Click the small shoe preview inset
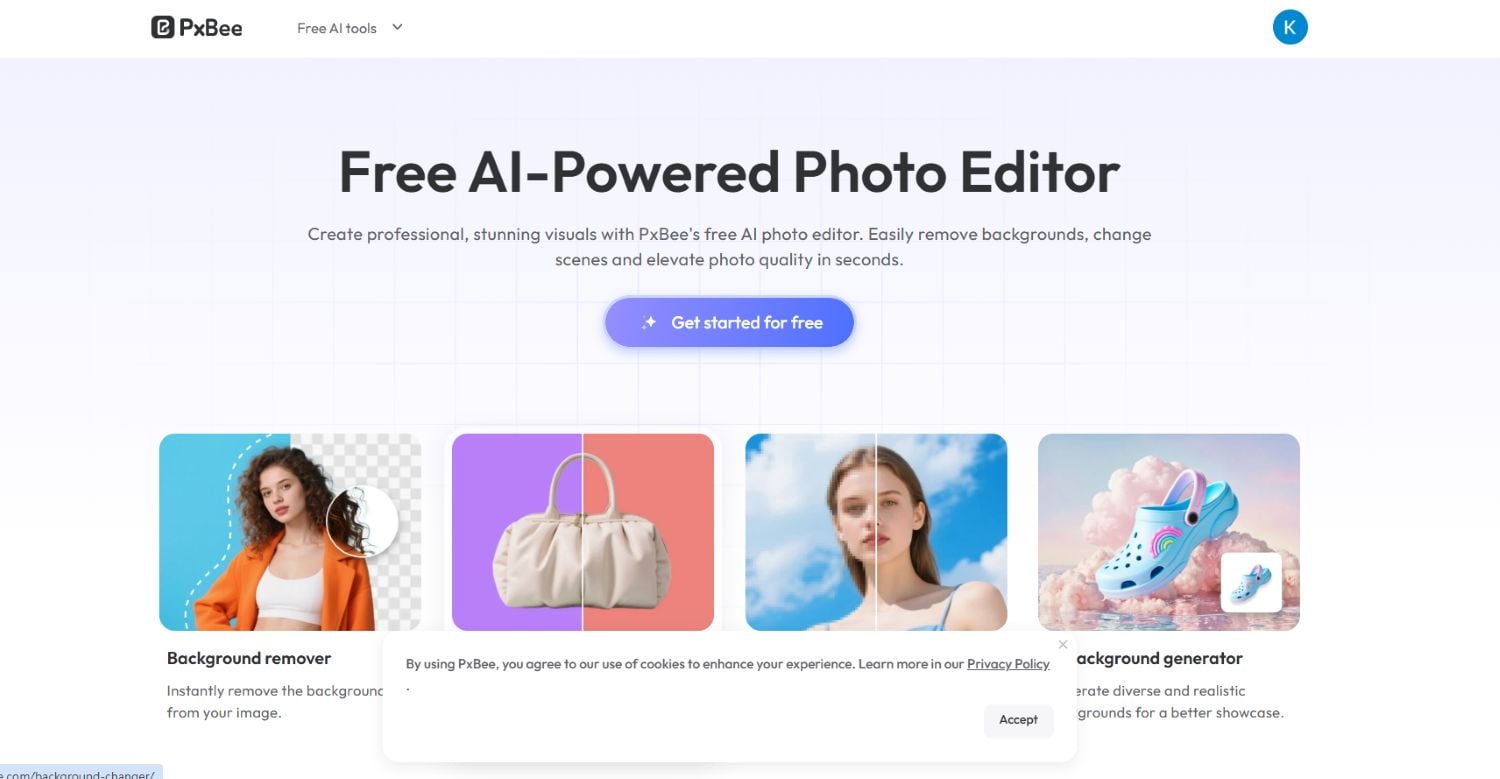 [x=1251, y=582]
